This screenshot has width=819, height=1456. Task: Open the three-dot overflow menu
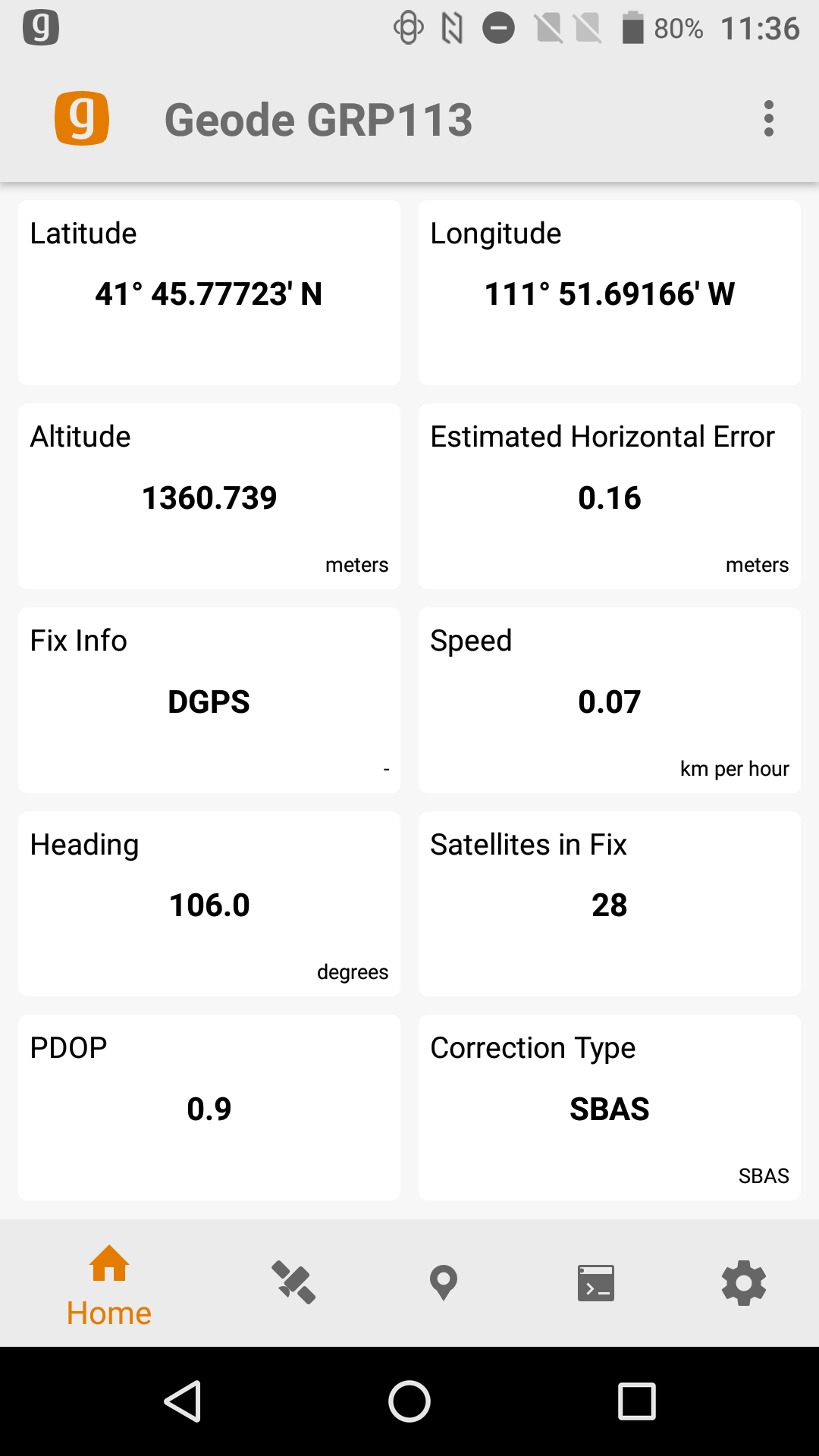click(769, 119)
